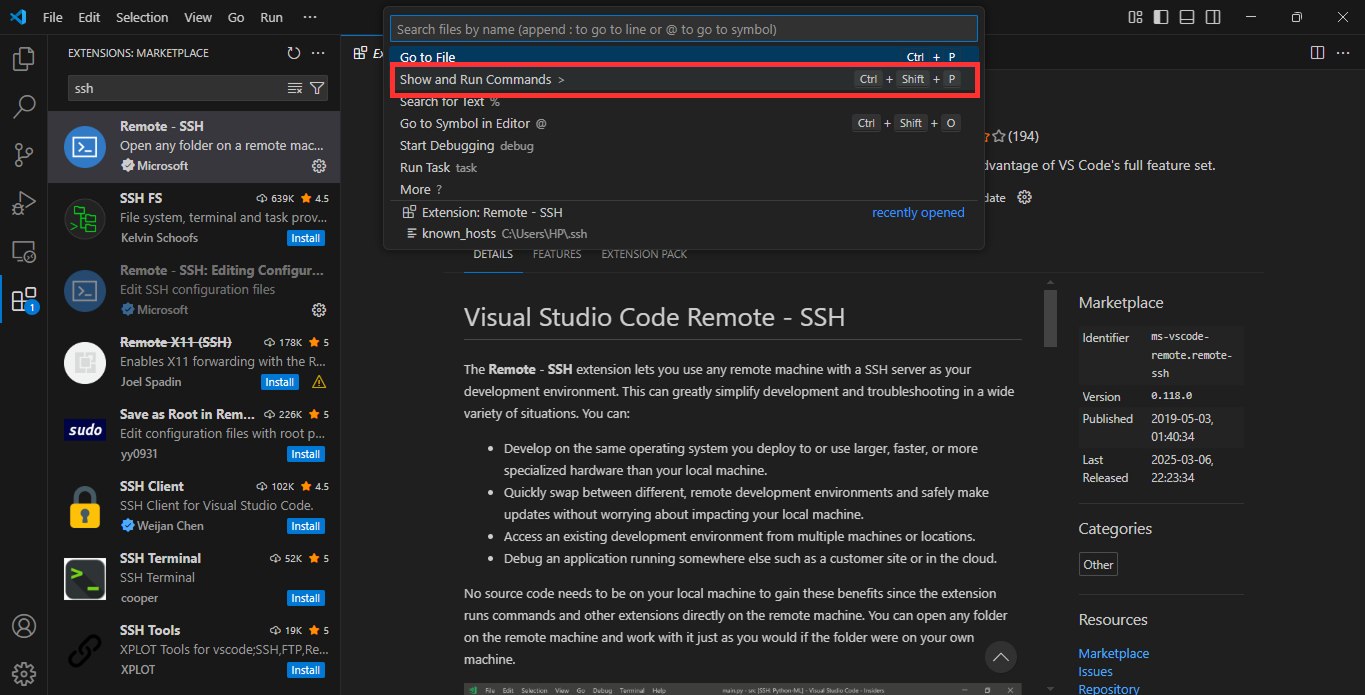The image size is (1365, 695).
Task: Click the Manage gear on Remote - SSH extension
Action: tap(319, 166)
